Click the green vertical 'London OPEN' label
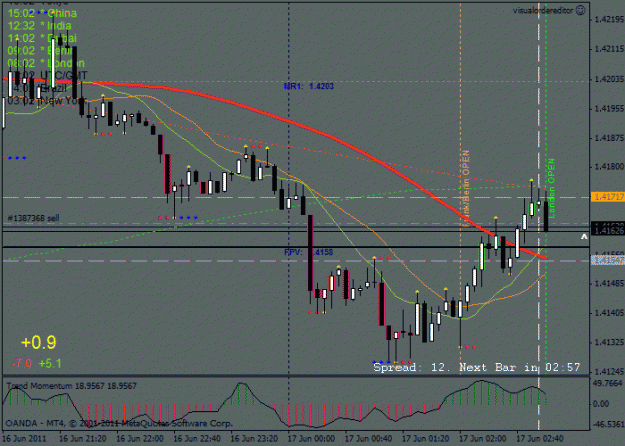 (552, 188)
